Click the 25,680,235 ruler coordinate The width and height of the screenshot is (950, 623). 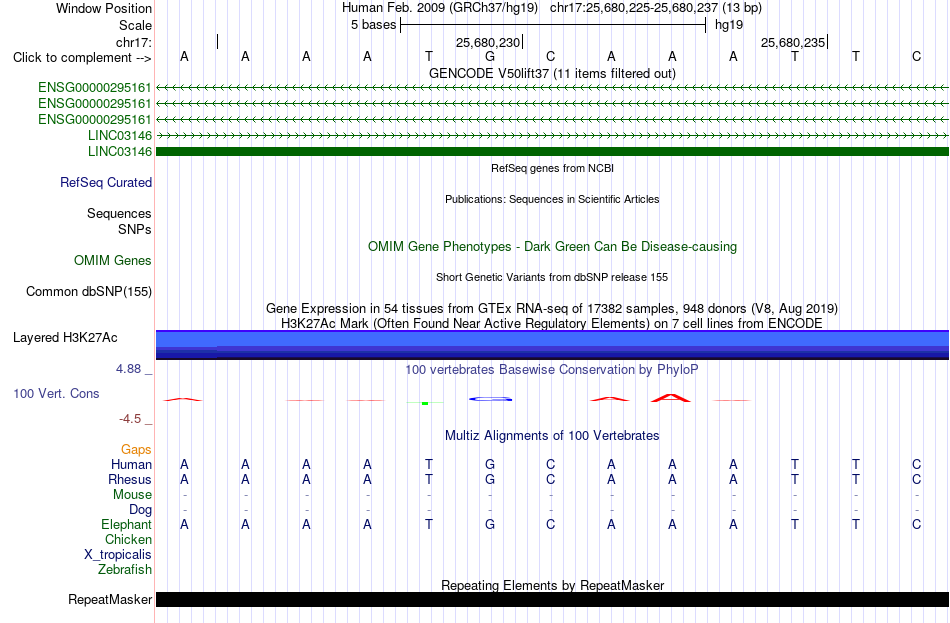tap(792, 42)
